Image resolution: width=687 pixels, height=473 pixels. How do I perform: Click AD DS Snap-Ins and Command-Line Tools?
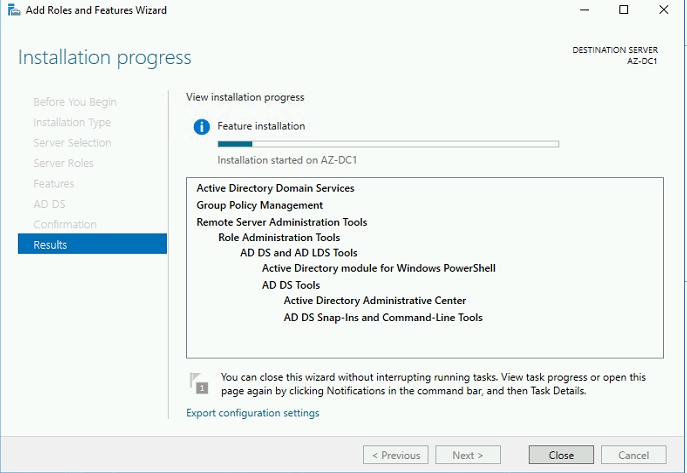(383, 318)
